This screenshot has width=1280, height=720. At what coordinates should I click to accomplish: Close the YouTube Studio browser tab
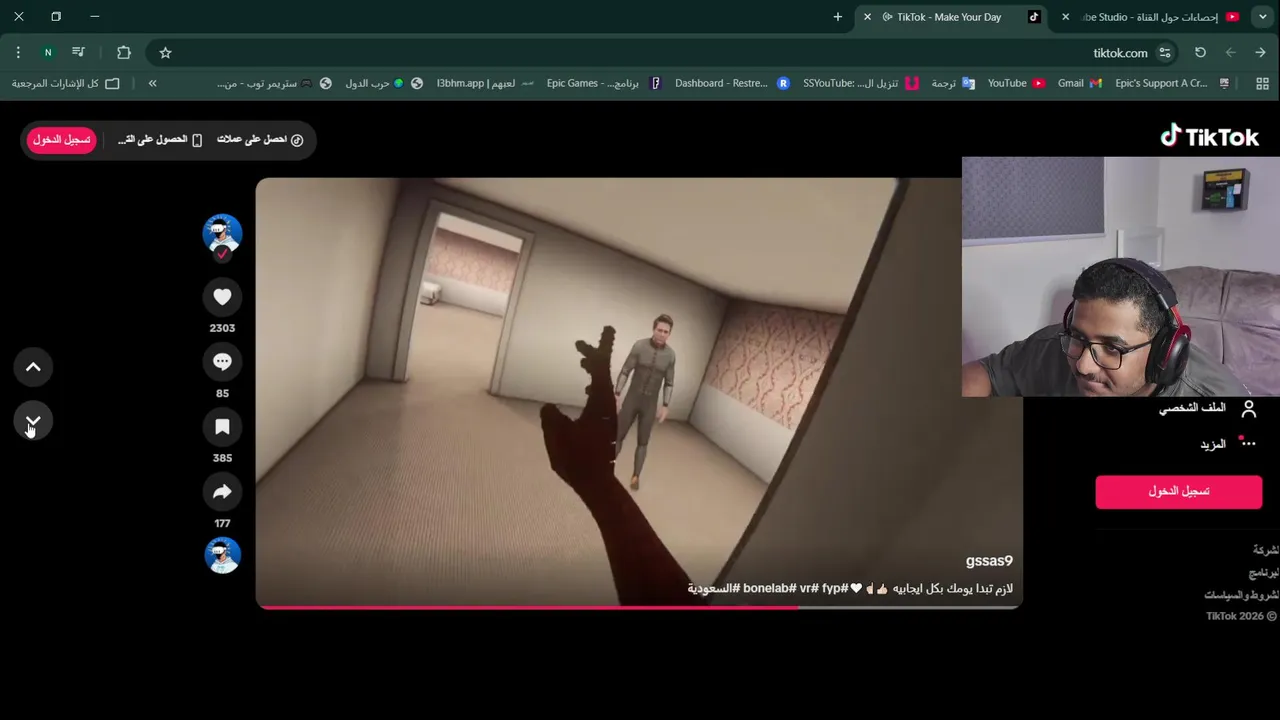point(1065,17)
